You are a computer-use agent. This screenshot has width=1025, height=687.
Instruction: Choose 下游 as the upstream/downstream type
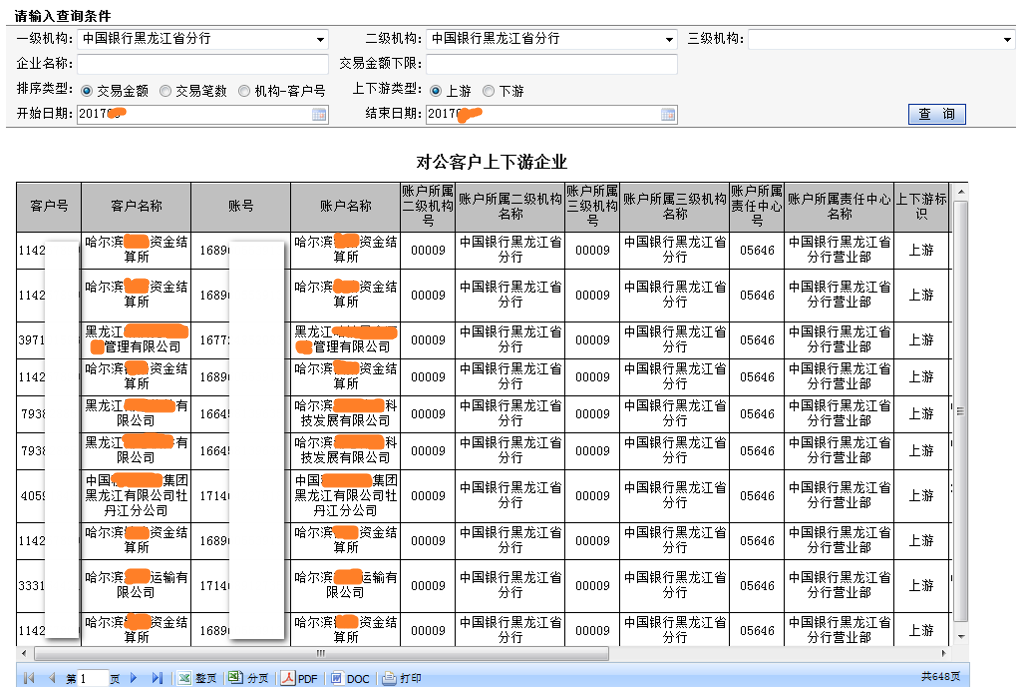pyautogui.click(x=489, y=91)
